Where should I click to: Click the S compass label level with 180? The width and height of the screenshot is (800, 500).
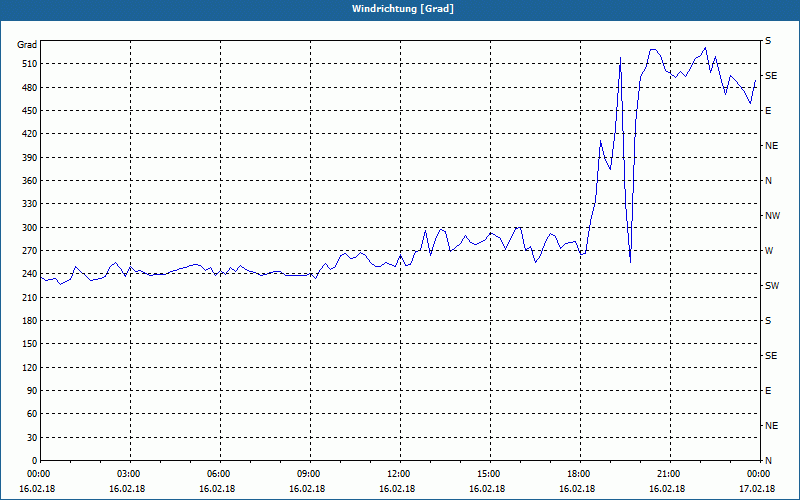point(768,321)
